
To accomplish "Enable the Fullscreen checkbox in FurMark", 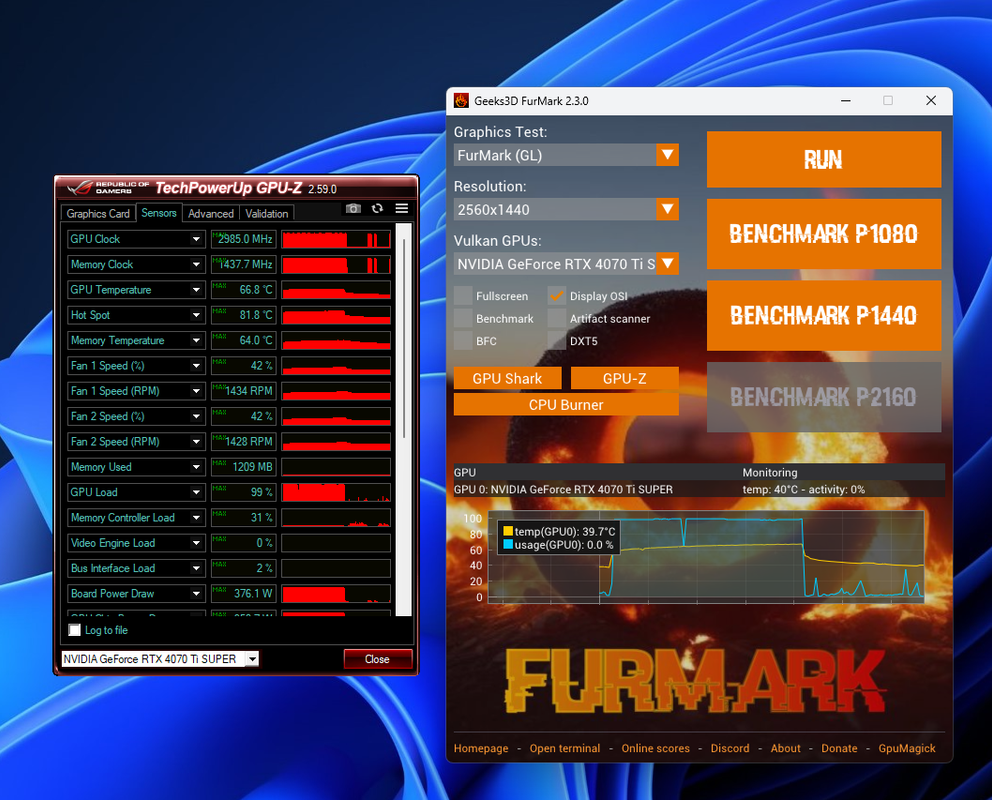I will pyautogui.click(x=463, y=295).
